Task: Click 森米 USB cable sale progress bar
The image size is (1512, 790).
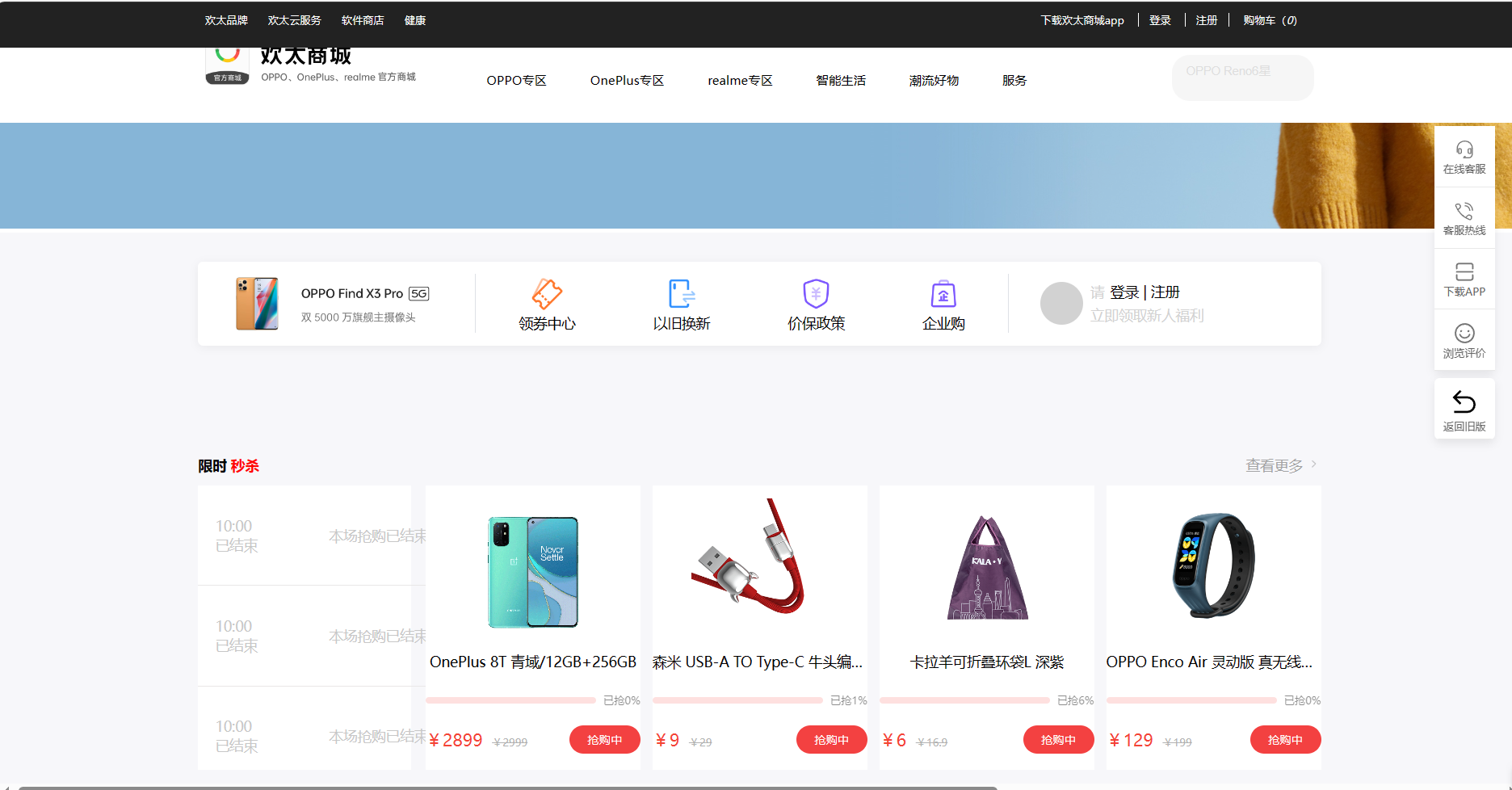Action: coord(737,700)
